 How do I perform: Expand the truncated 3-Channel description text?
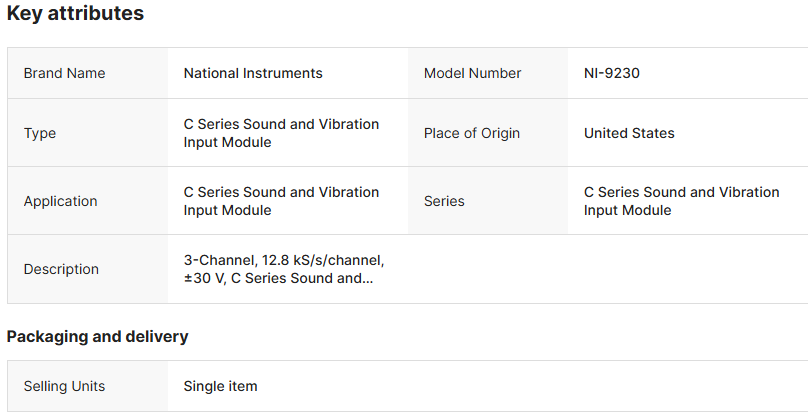283,260
